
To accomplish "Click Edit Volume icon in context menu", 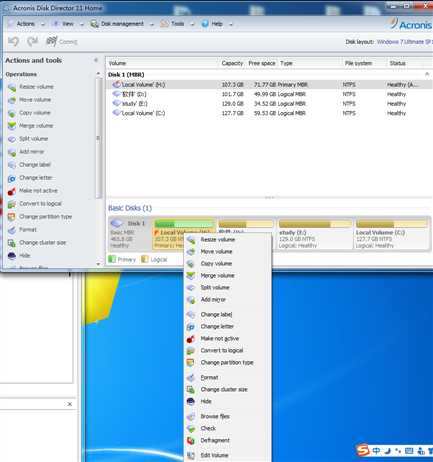I will (191, 455).
